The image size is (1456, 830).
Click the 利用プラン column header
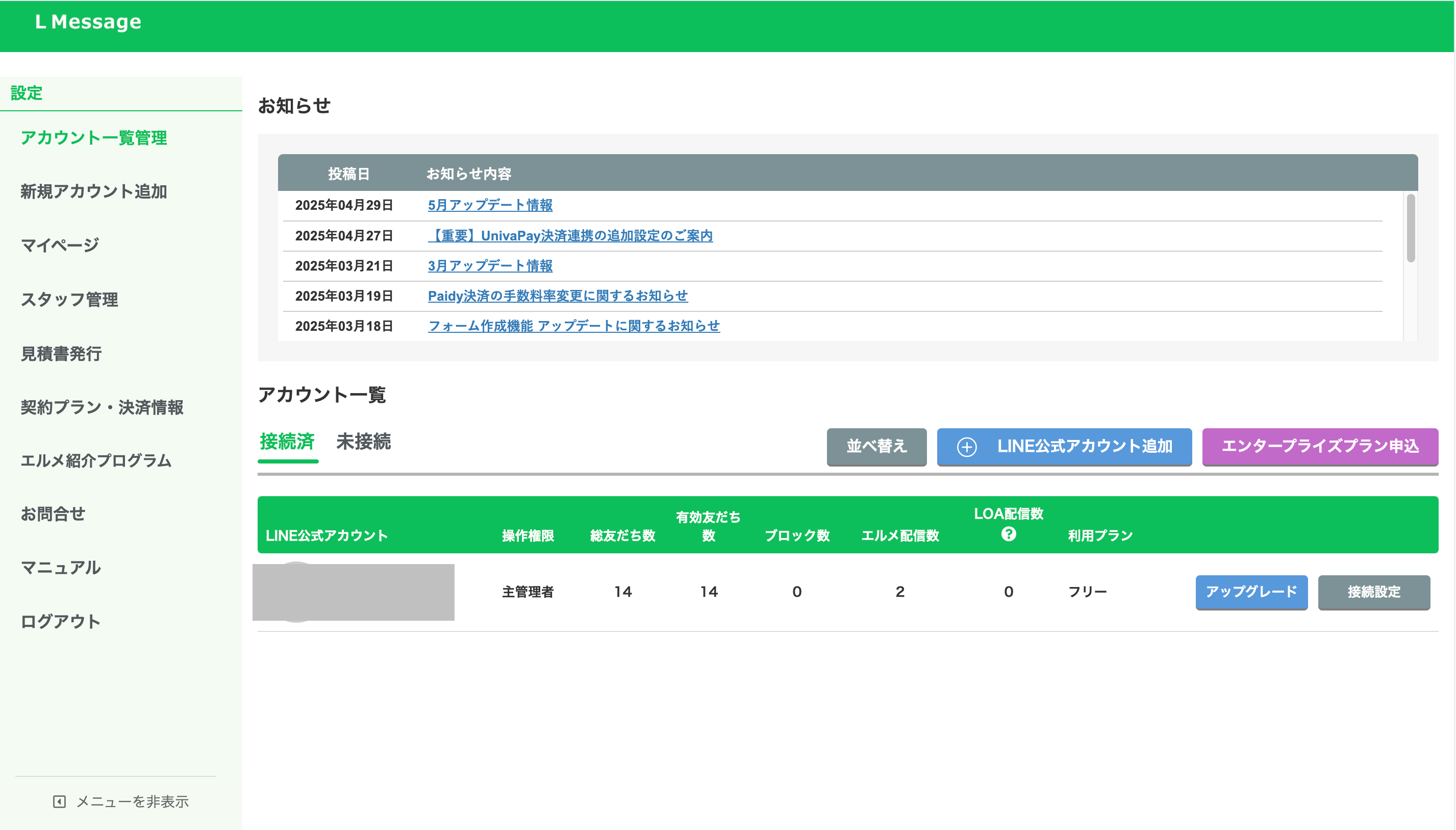[x=1100, y=535]
